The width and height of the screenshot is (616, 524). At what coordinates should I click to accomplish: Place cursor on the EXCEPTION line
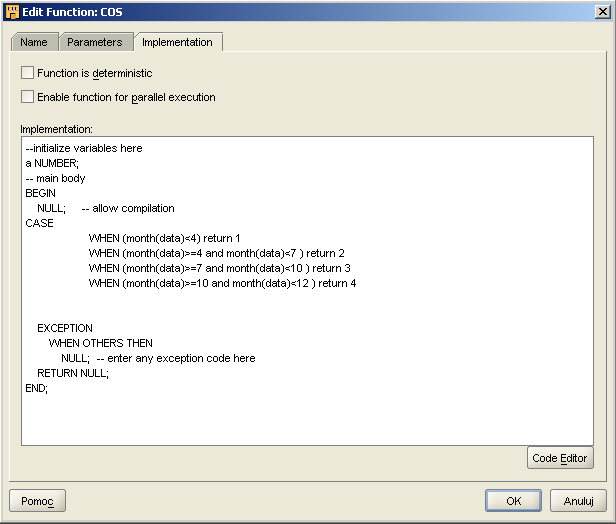(65, 328)
